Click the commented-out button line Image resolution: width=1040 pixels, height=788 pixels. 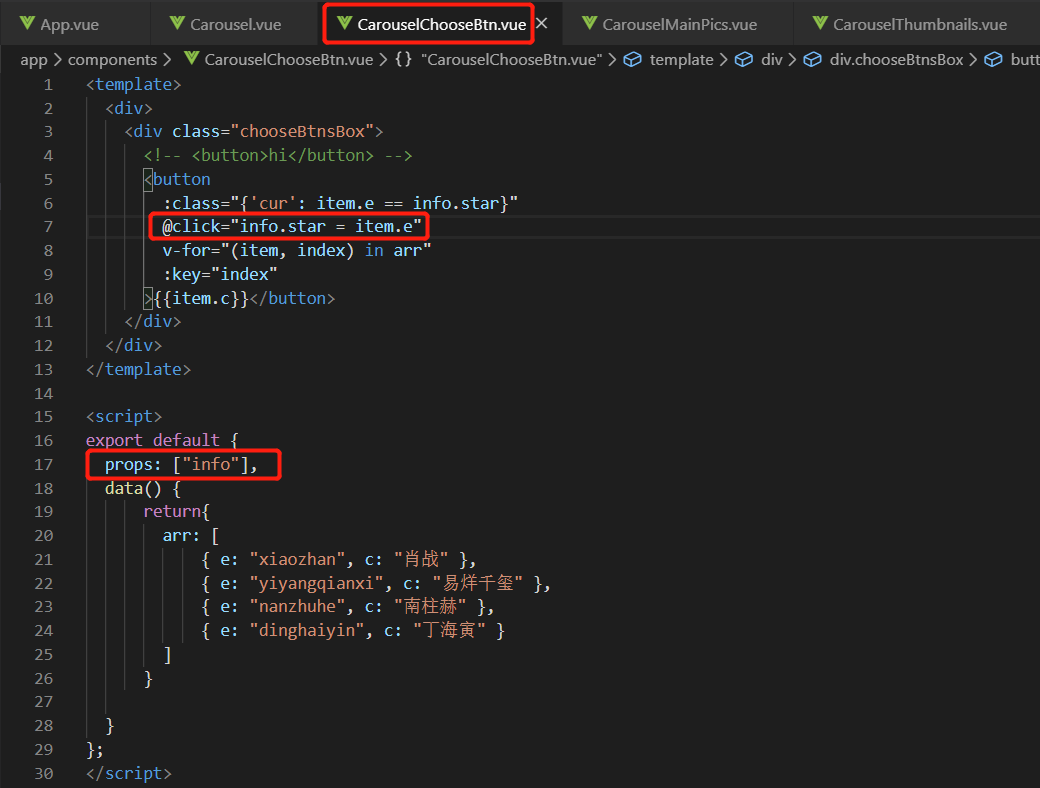(278, 155)
